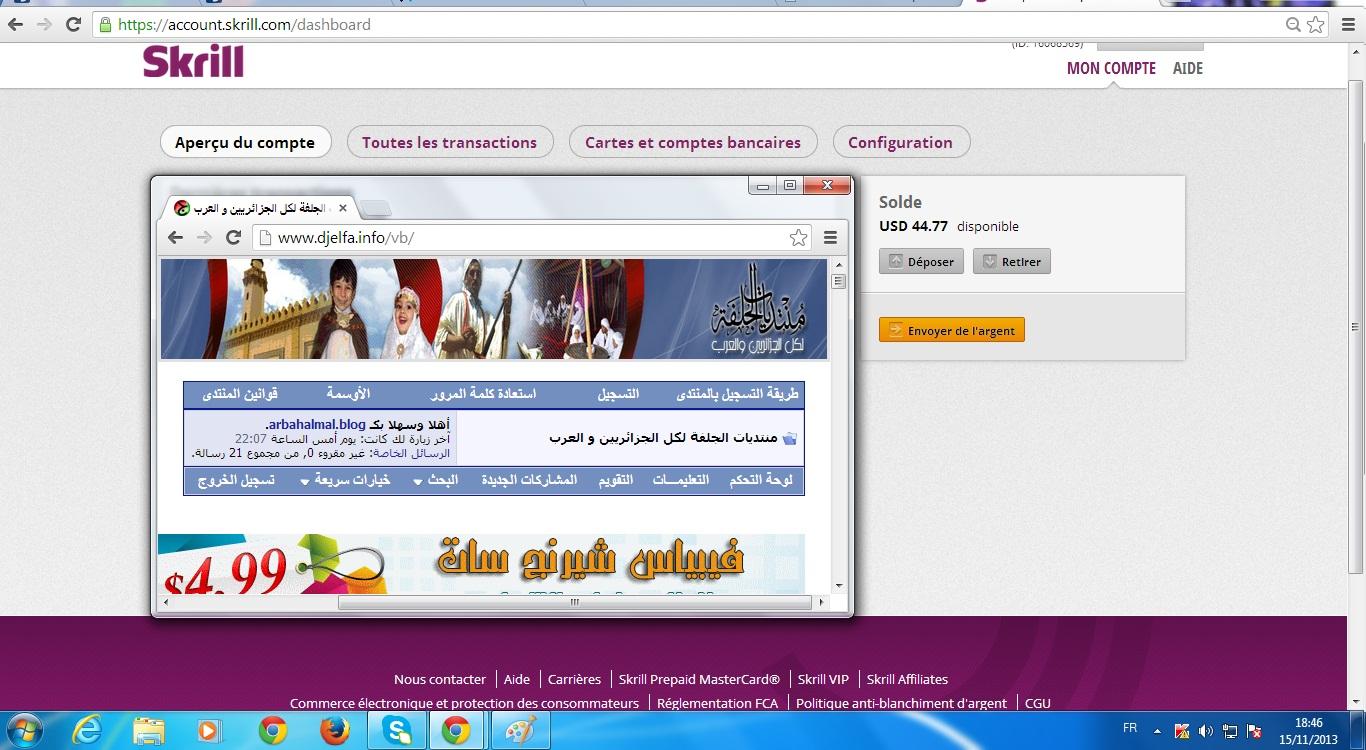The image size is (1366, 750).
Task: Select MON COMPTE in the header
Action: click(1111, 68)
